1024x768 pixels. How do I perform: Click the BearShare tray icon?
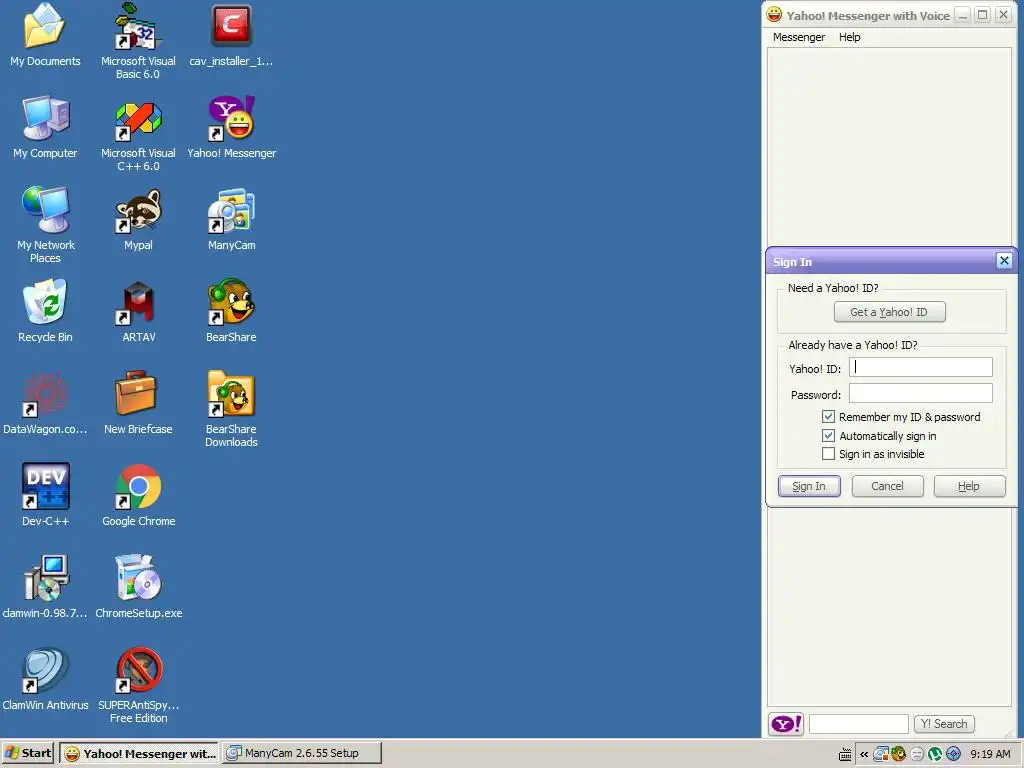pyautogui.click(x=899, y=754)
